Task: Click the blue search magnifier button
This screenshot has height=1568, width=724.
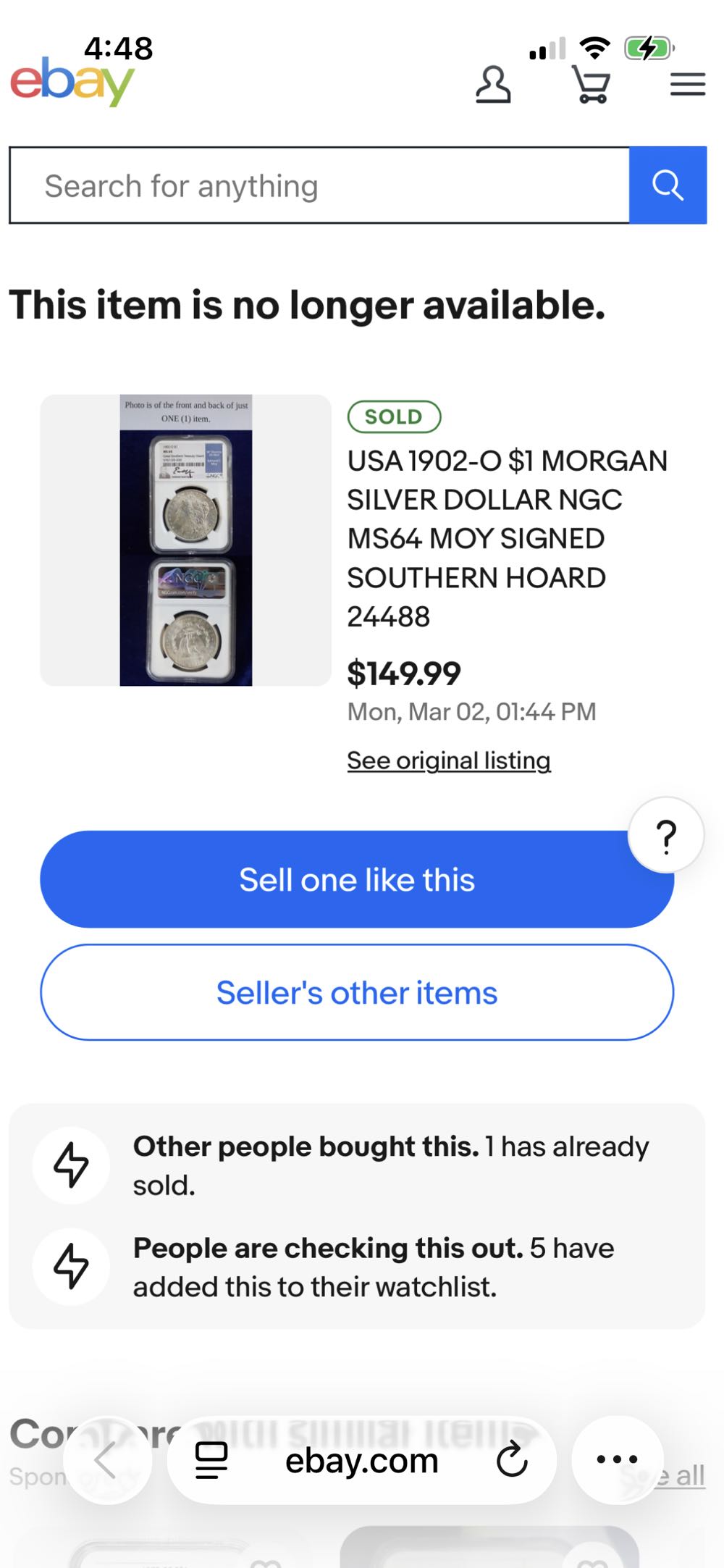Action: [x=668, y=185]
